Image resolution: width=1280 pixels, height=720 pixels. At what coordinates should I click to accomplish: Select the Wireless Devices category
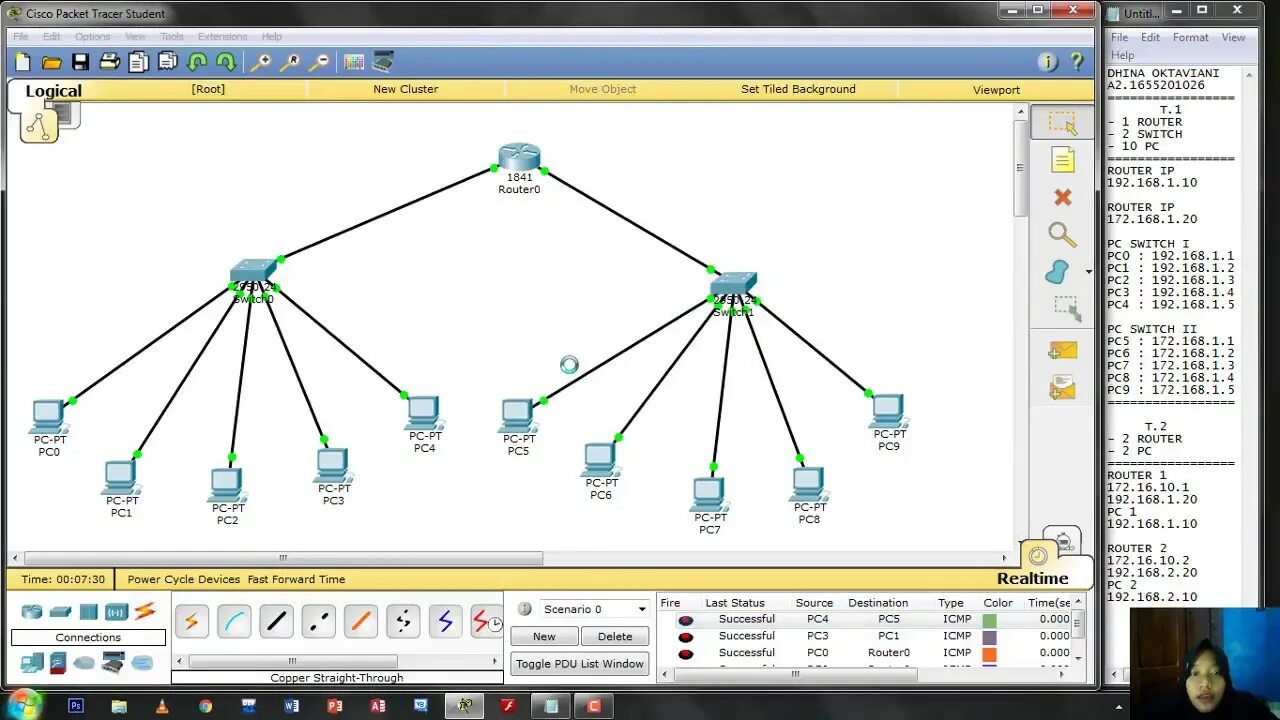click(x=117, y=612)
